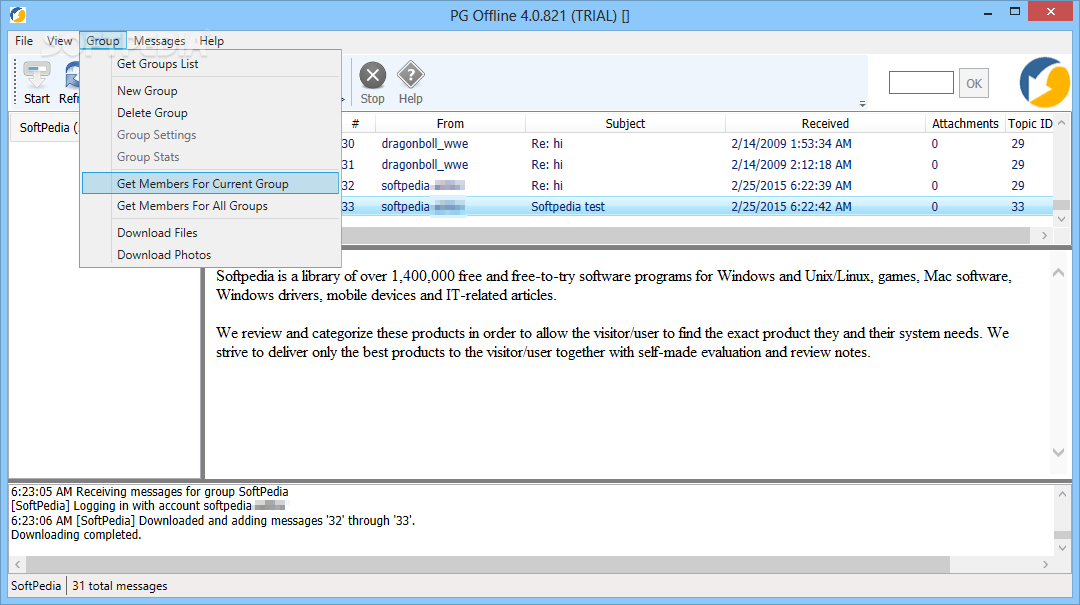Expand the toolbar overflow arrow

coord(862,104)
